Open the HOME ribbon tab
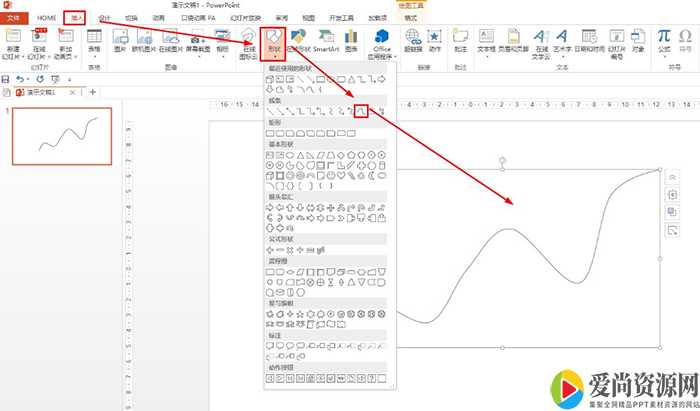 46,18
